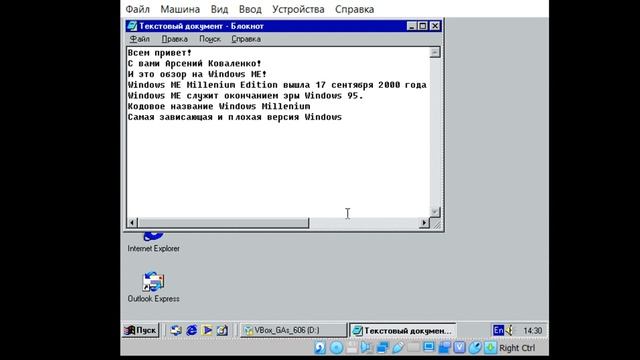Close the Notepad window
The image size is (640, 360).
point(435,26)
